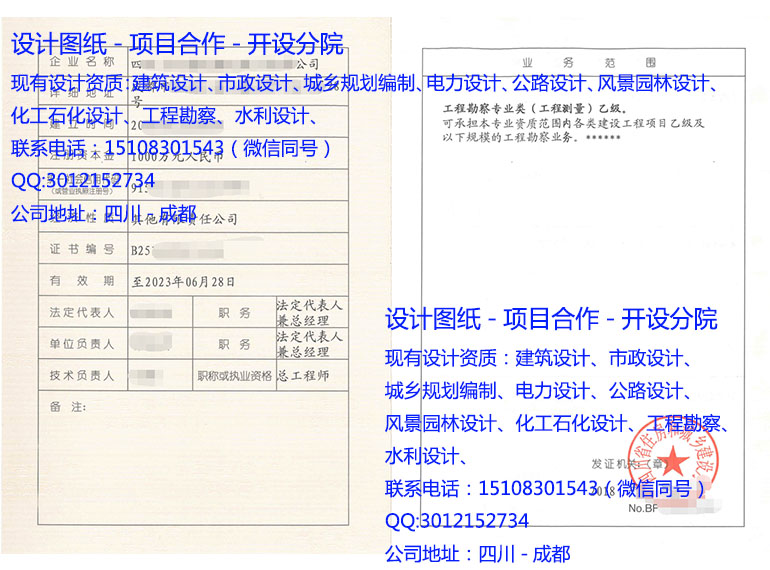Click the 职称或执业资格 cell
Screen dimensions: 770x570
click(234, 376)
